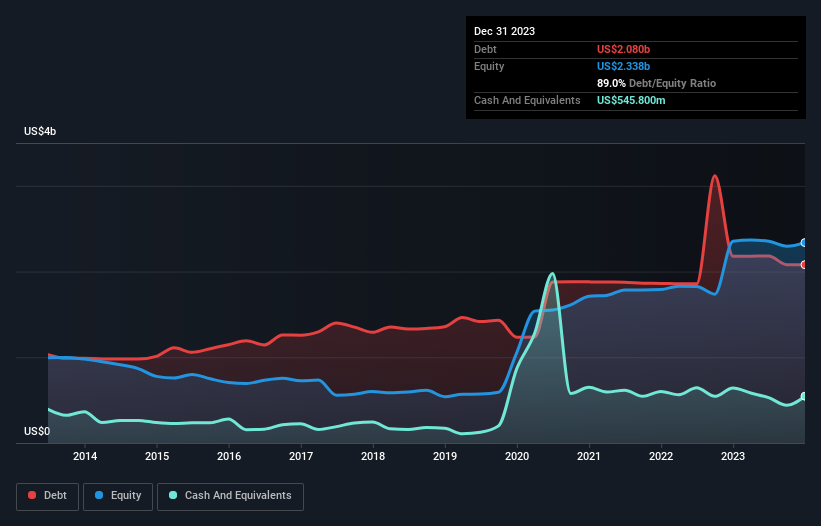Click the US$4b y-axis label

pyautogui.click(x=40, y=131)
